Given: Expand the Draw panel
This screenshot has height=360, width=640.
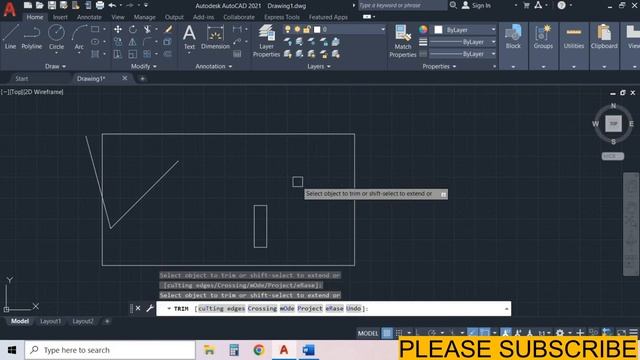Looking at the screenshot, I should (x=55, y=66).
